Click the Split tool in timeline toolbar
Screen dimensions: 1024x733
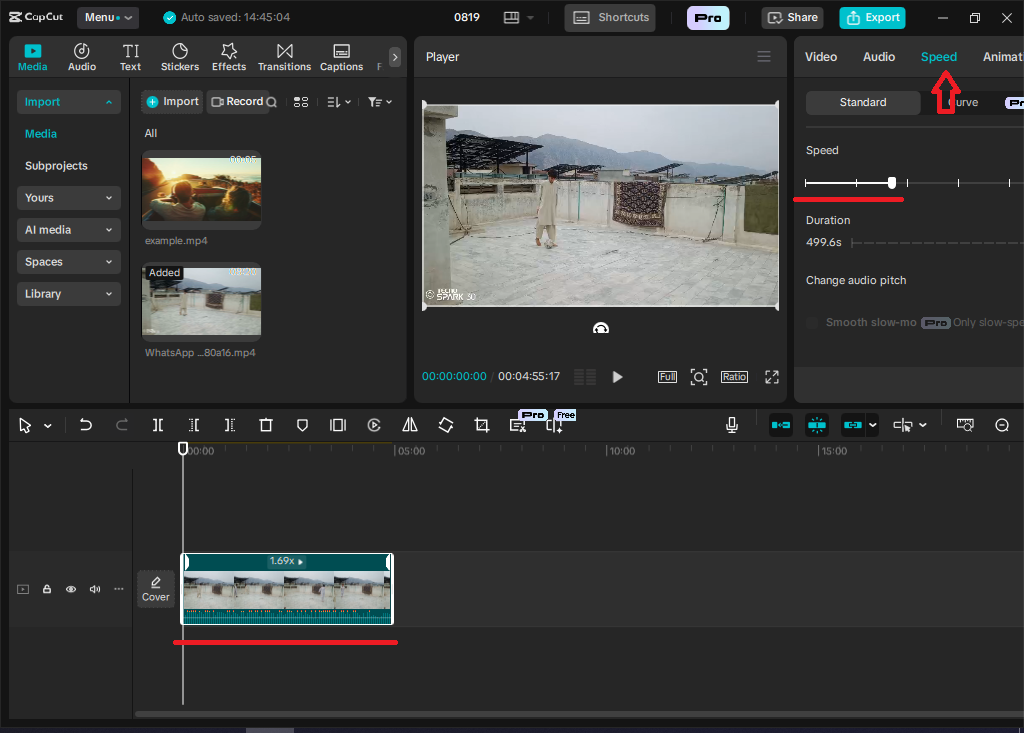[x=158, y=425]
